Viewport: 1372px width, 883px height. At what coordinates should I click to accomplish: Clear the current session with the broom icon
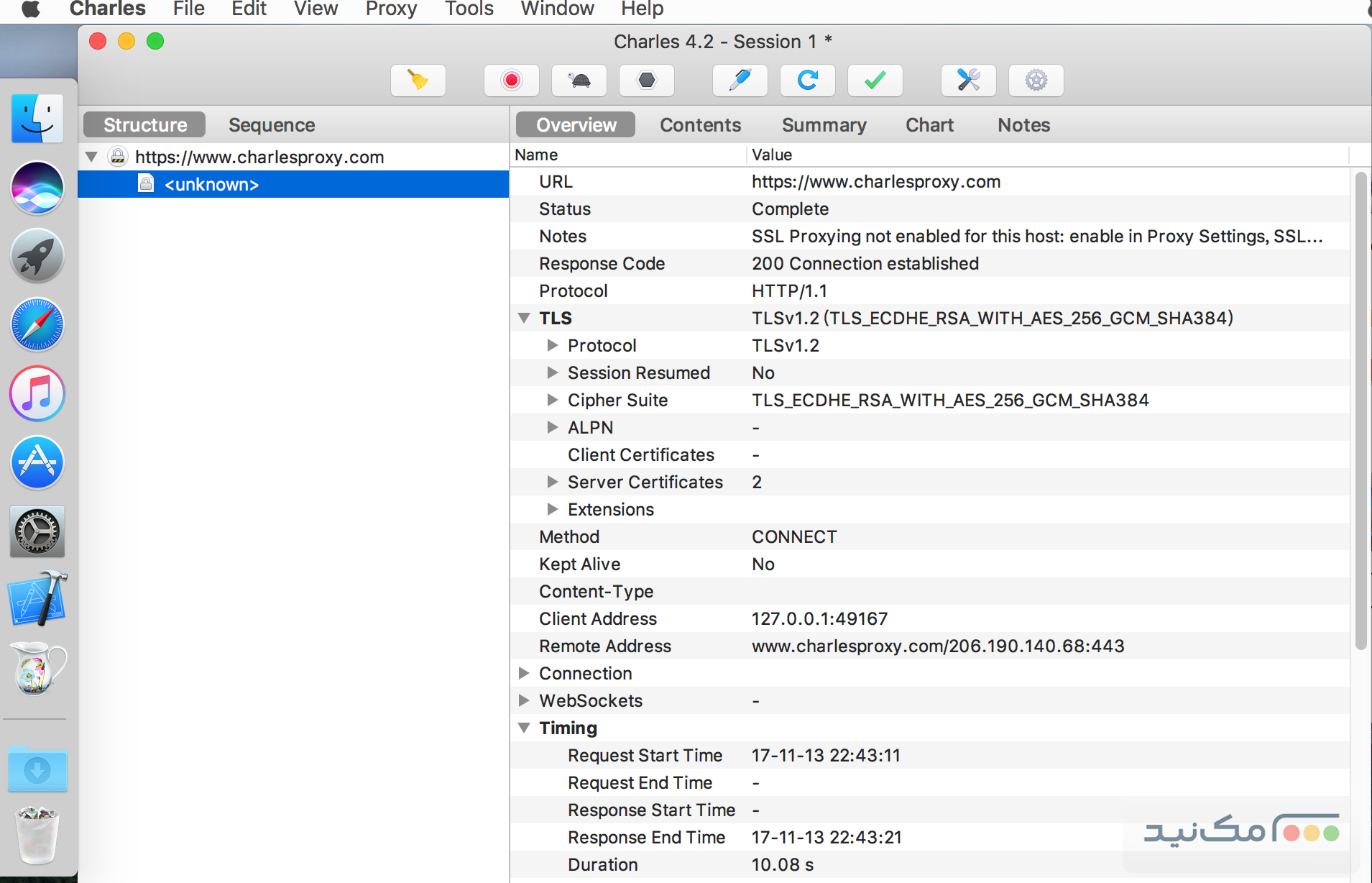pyautogui.click(x=418, y=81)
